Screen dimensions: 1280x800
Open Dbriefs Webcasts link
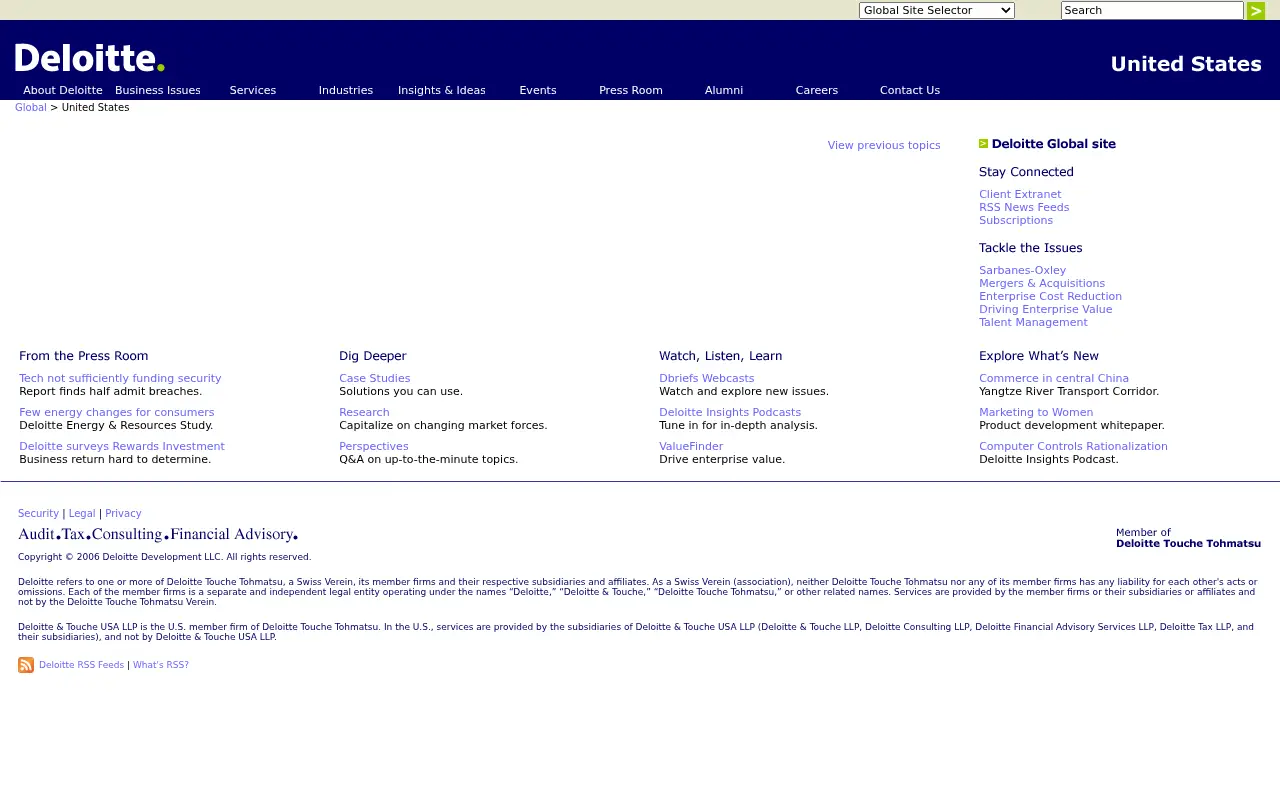coord(707,379)
